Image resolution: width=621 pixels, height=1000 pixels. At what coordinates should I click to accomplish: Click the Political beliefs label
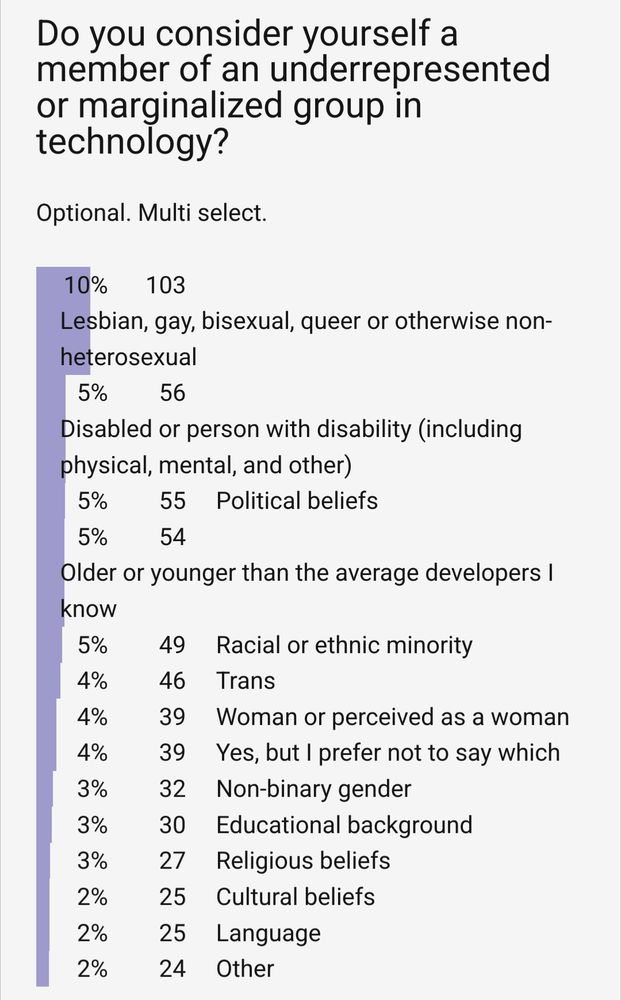pyautogui.click(x=297, y=501)
